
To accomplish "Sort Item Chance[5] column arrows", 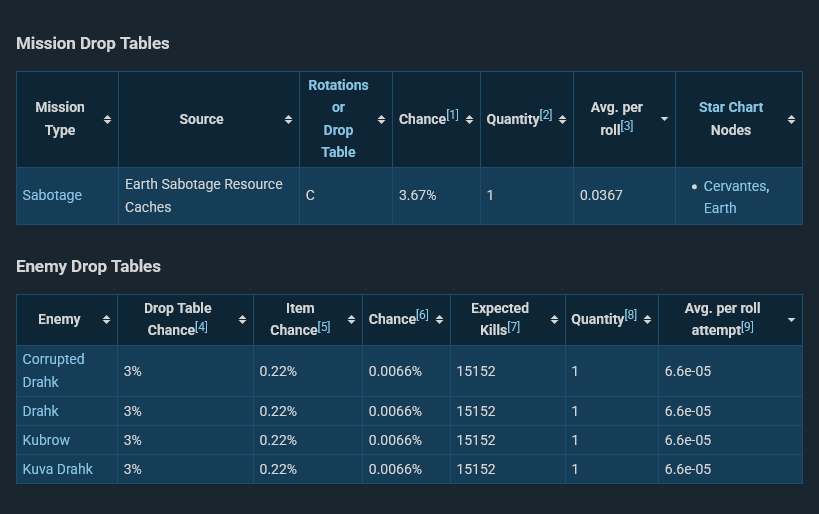I will pyautogui.click(x=351, y=319).
